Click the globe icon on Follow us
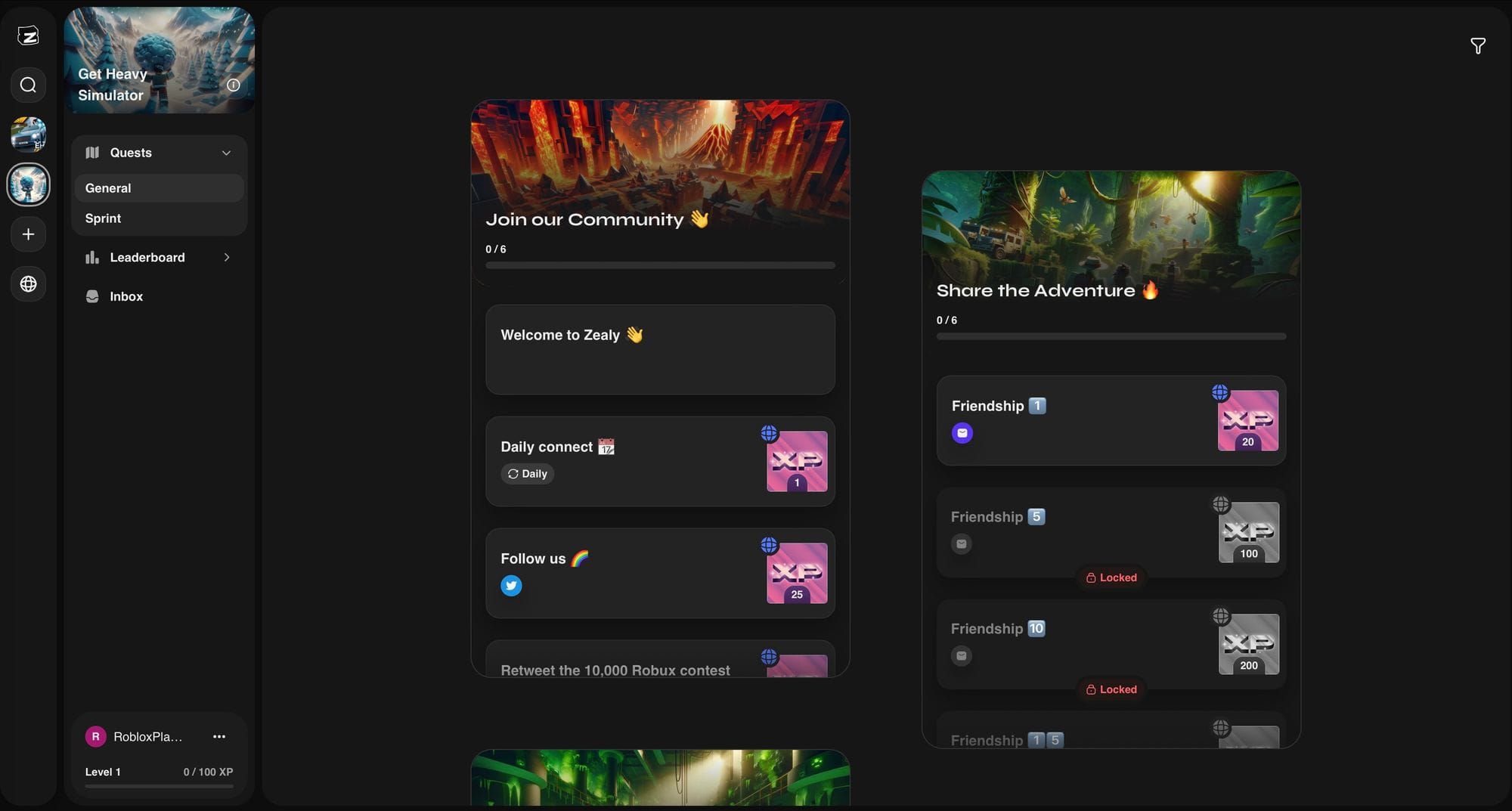 point(769,545)
